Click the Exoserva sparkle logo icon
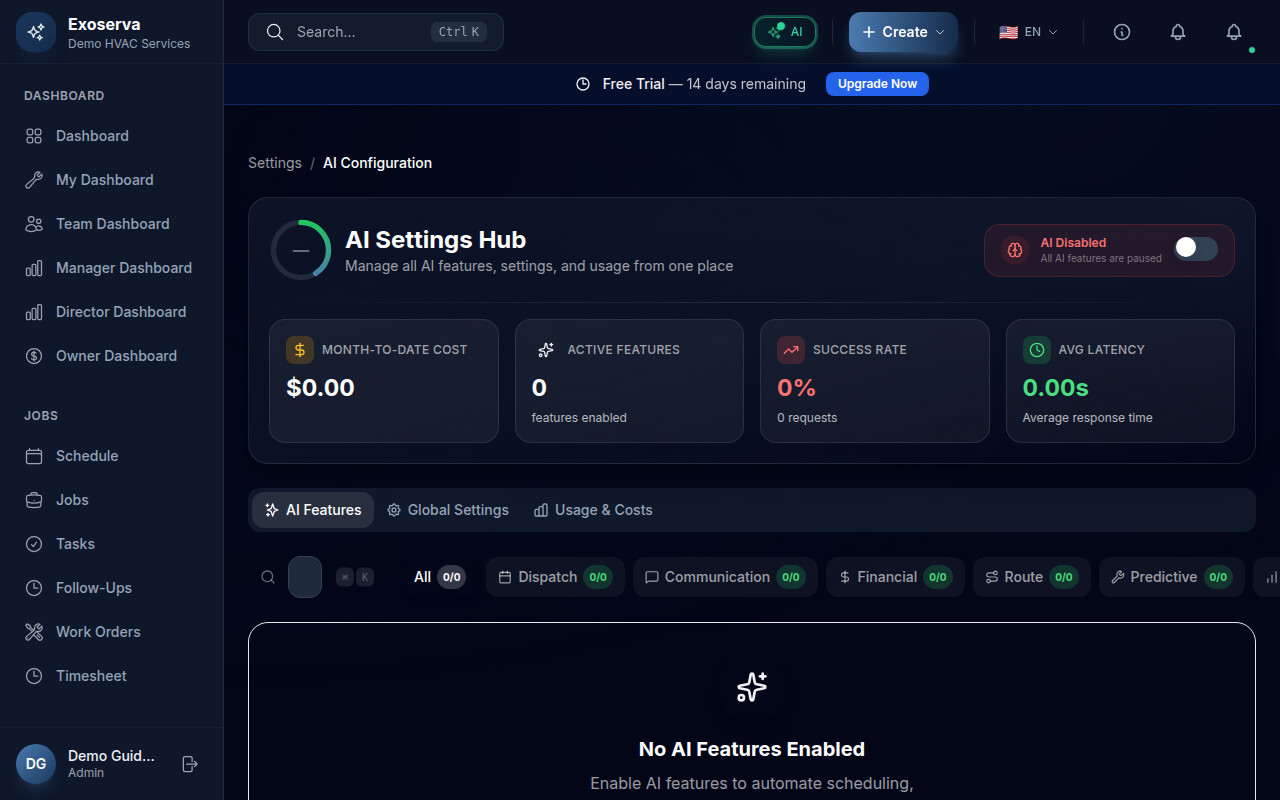The image size is (1280, 800). [36, 32]
